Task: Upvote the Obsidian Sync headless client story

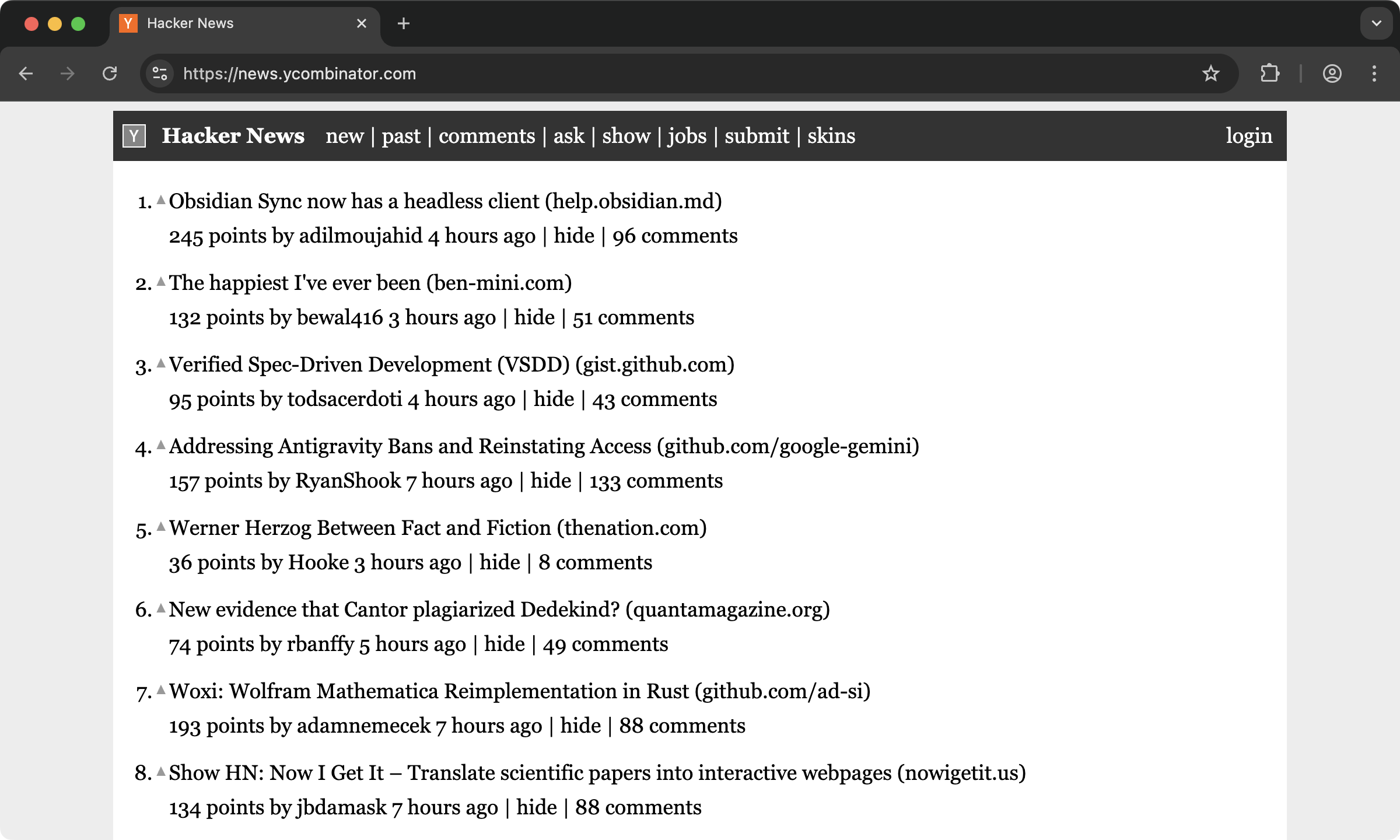Action: (161, 200)
